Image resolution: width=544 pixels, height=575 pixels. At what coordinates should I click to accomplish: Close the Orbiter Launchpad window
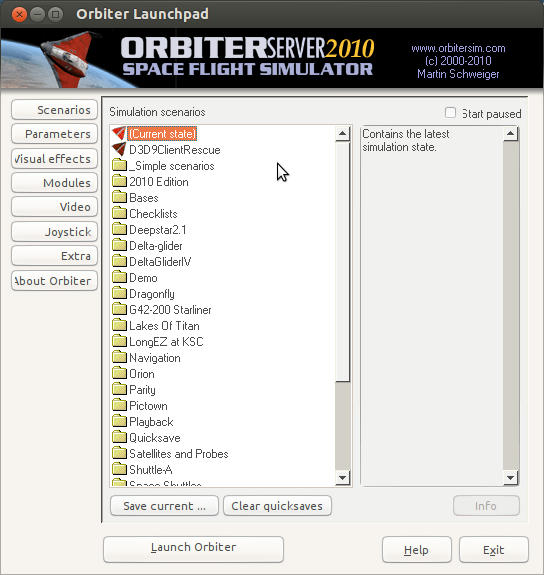pos(19,14)
